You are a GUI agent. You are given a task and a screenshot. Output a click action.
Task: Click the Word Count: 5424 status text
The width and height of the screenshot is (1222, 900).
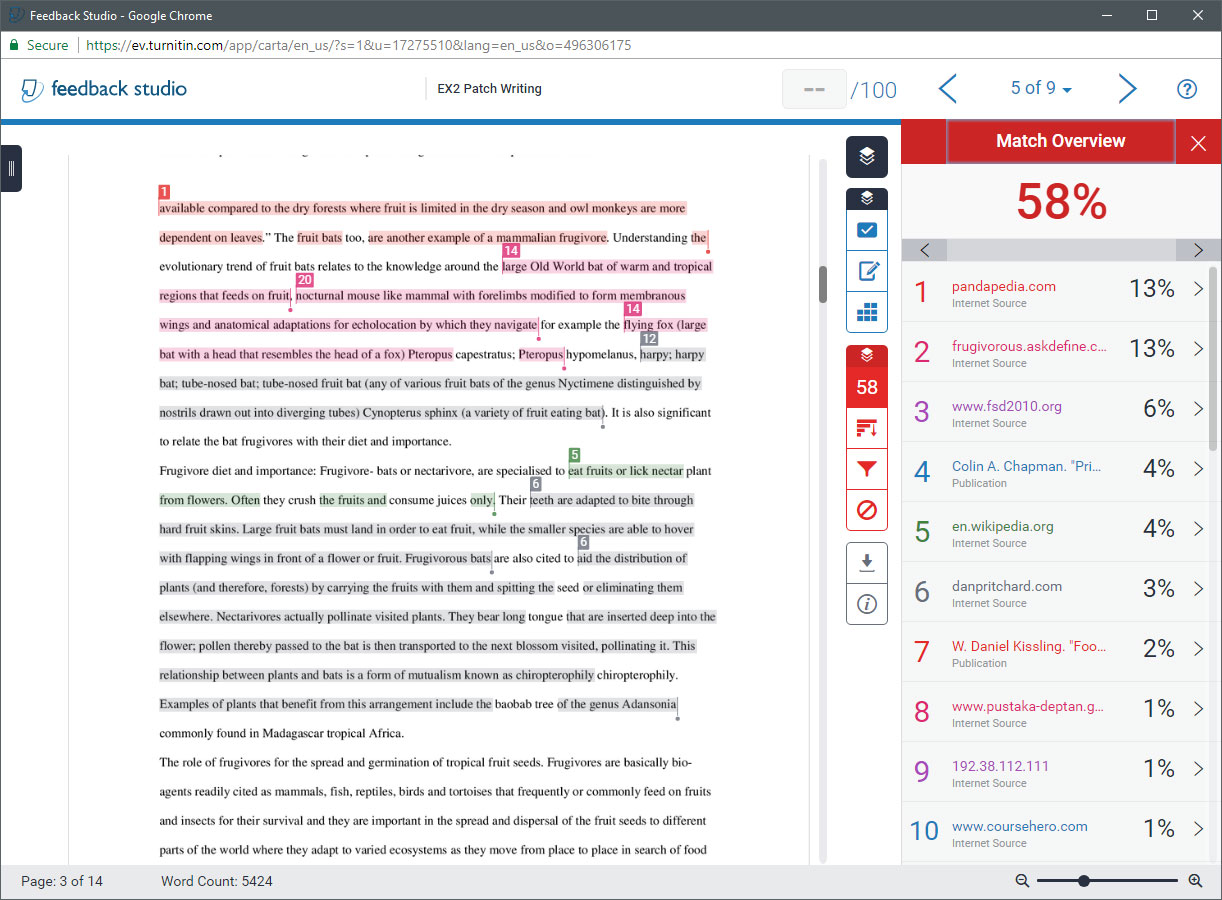pos(217,881)
